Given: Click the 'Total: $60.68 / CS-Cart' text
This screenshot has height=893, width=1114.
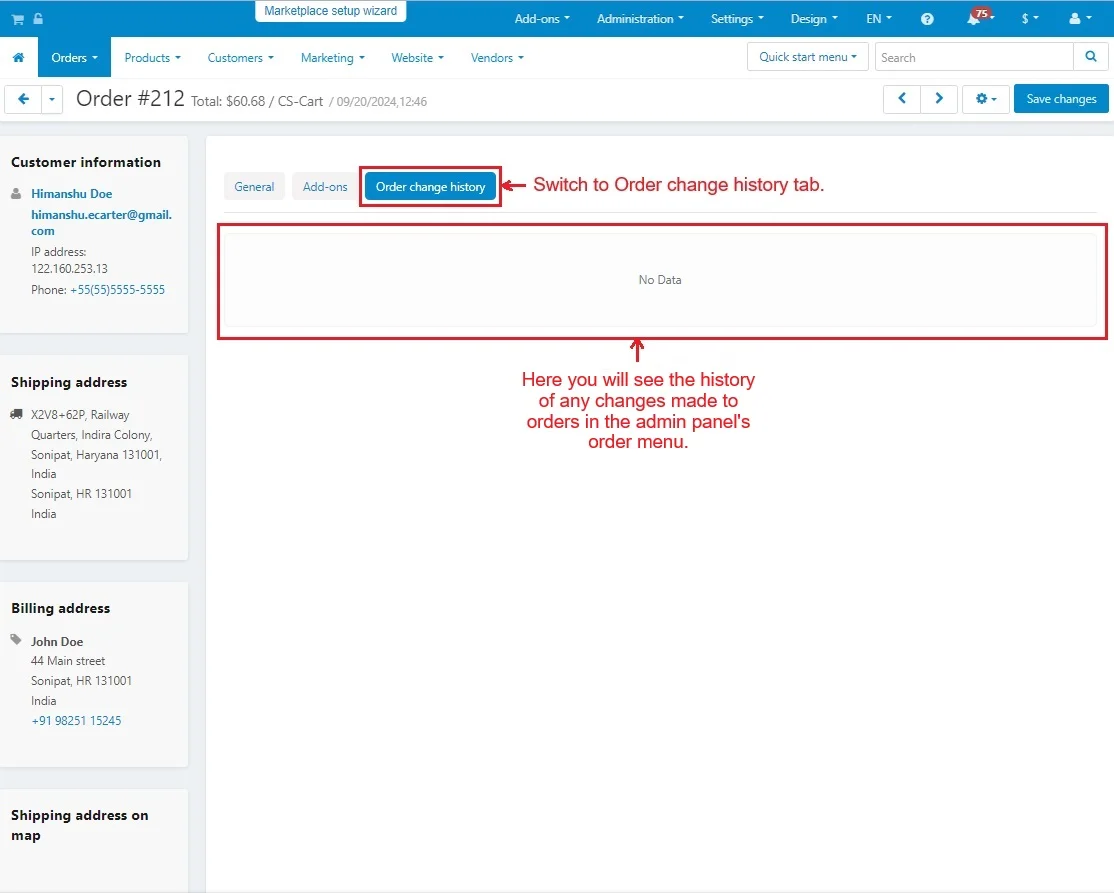Looking at the screenshot, I should coord(257,101).
